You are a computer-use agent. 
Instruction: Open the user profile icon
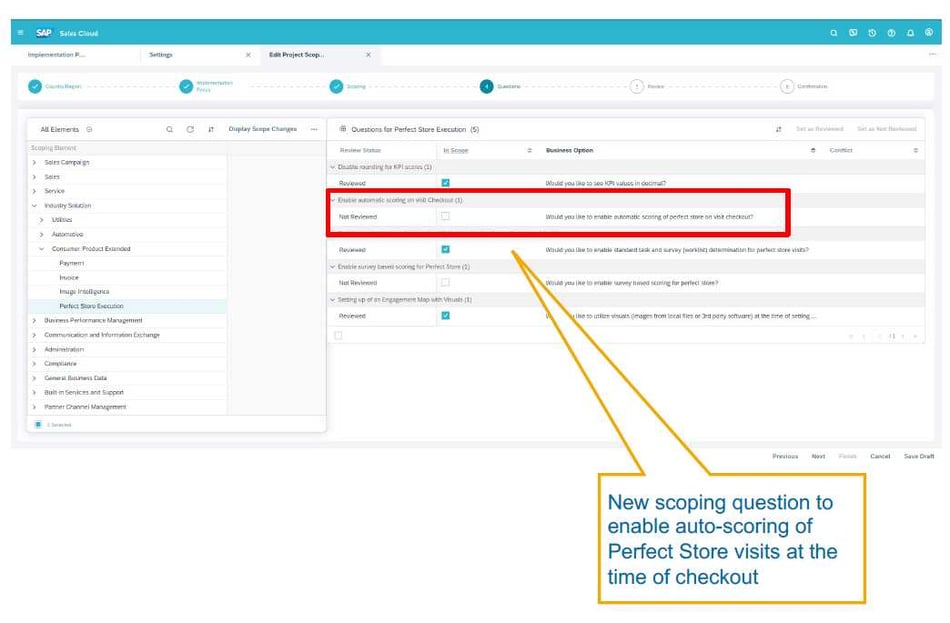[929, 33]
